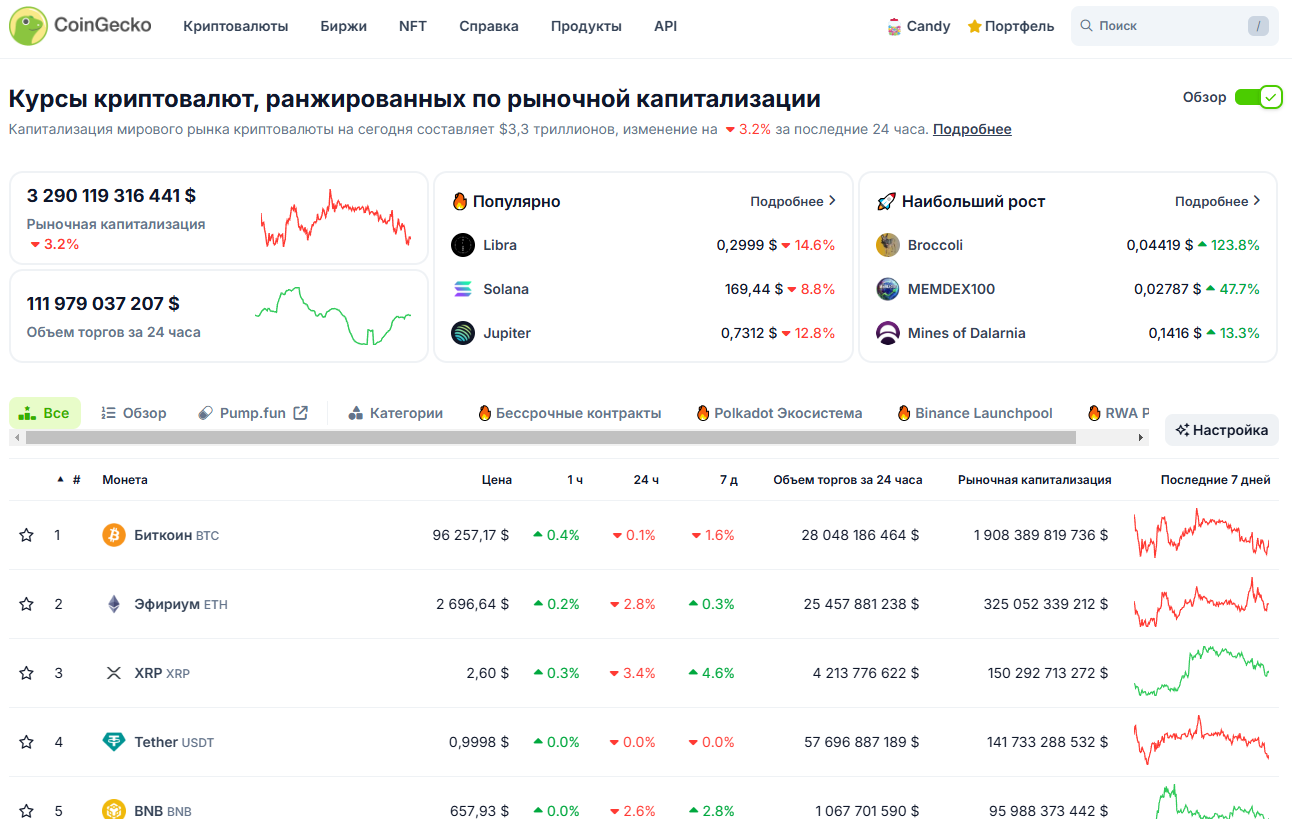
Task: Click the CoinGecko gecko logo
Action: click(x=28, y=26)
